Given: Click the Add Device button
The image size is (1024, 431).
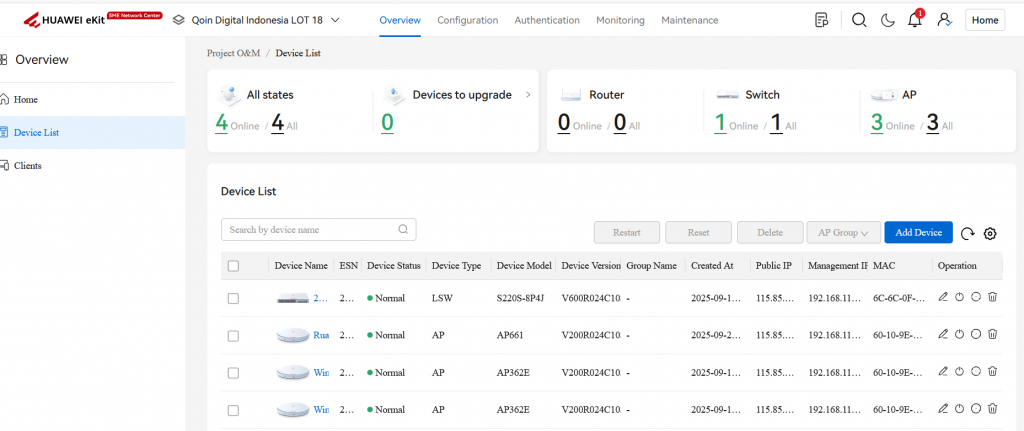Looking at the screenshot, I should (x=918, y=233).
